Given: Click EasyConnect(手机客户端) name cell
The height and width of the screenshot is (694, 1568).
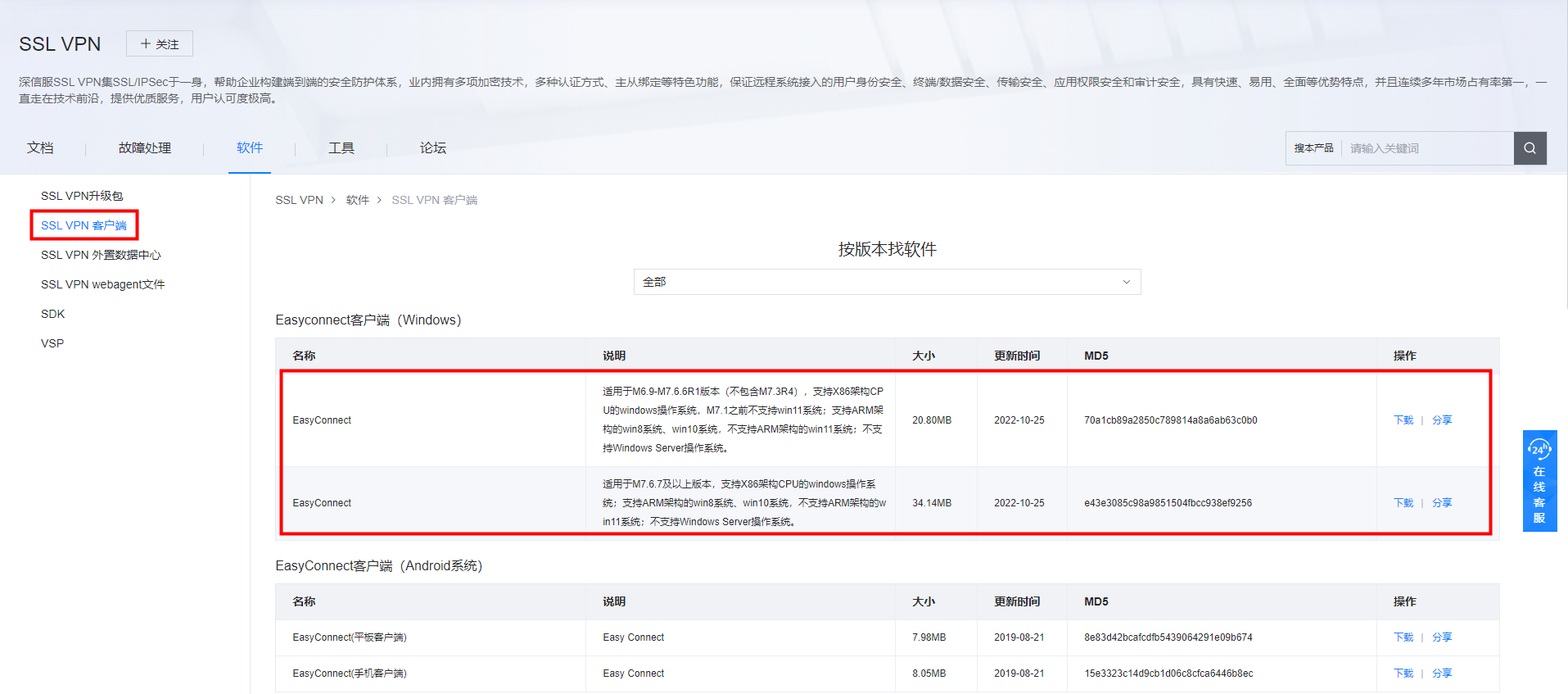Looking at the screenshot, I should pyautogui.click(x=350, y=674).
